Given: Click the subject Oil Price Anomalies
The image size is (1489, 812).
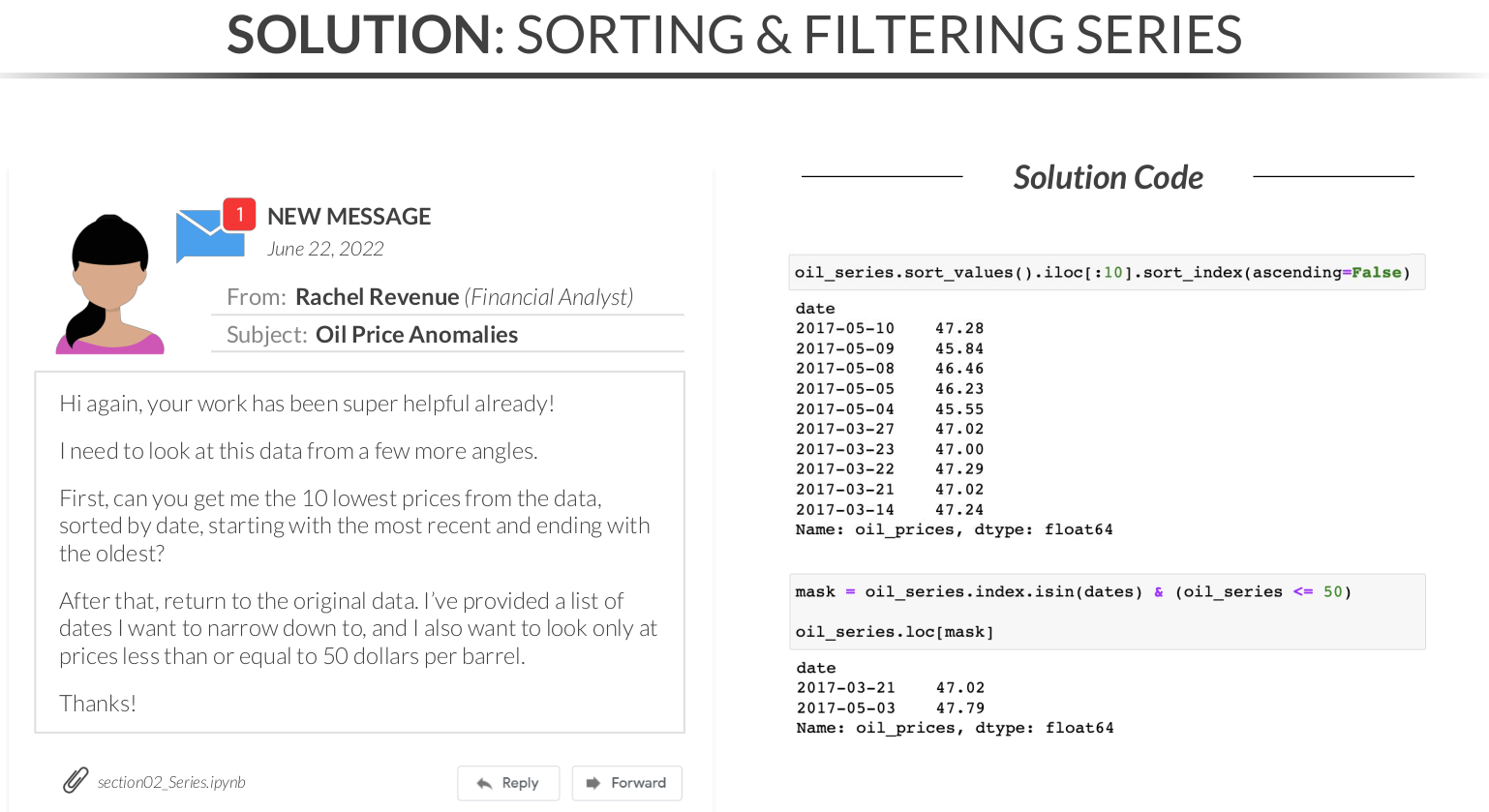Looking at the screenshot, I should pos(416,335).
